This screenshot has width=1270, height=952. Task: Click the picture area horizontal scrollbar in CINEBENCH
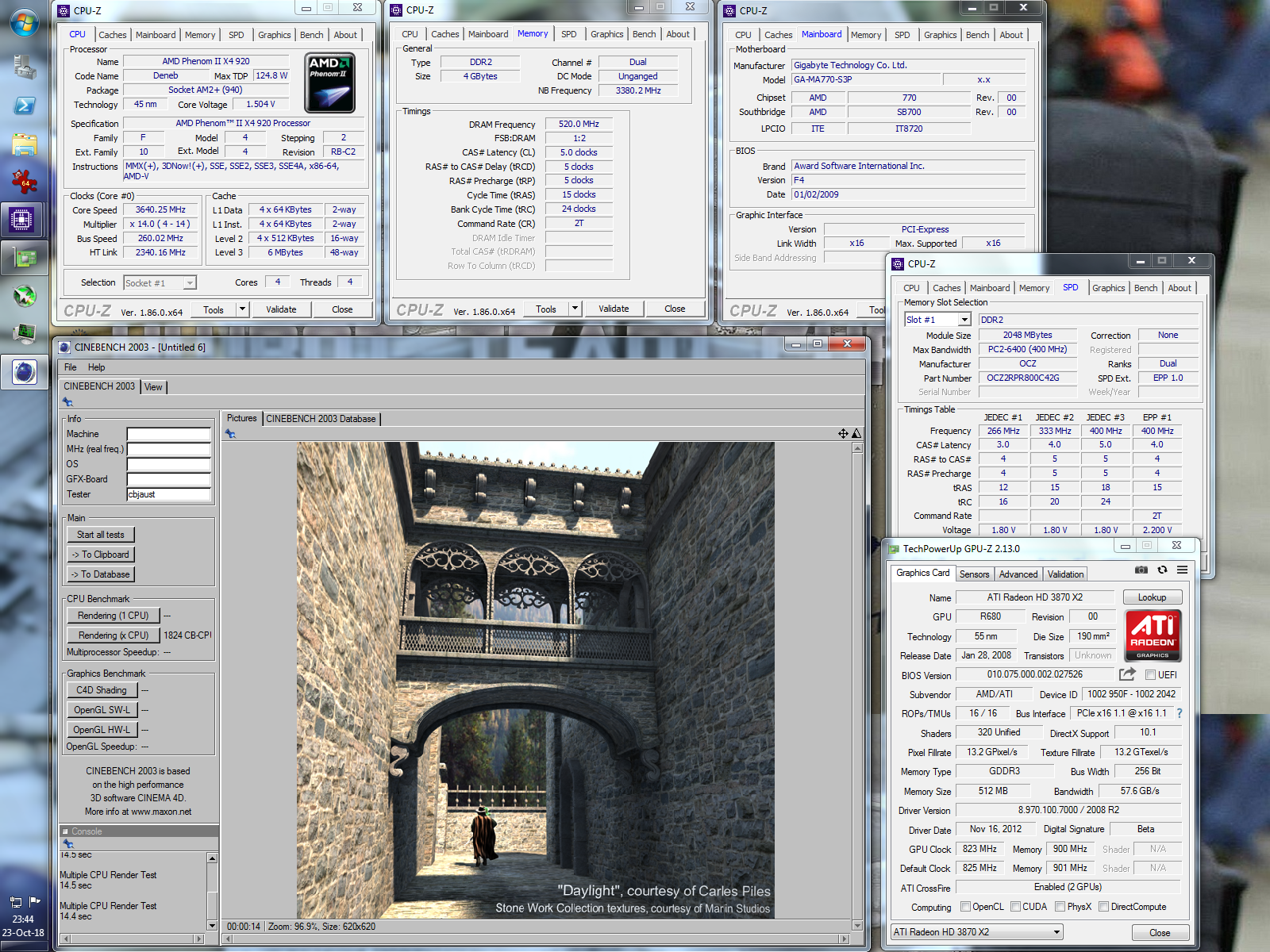click(537, 939)
